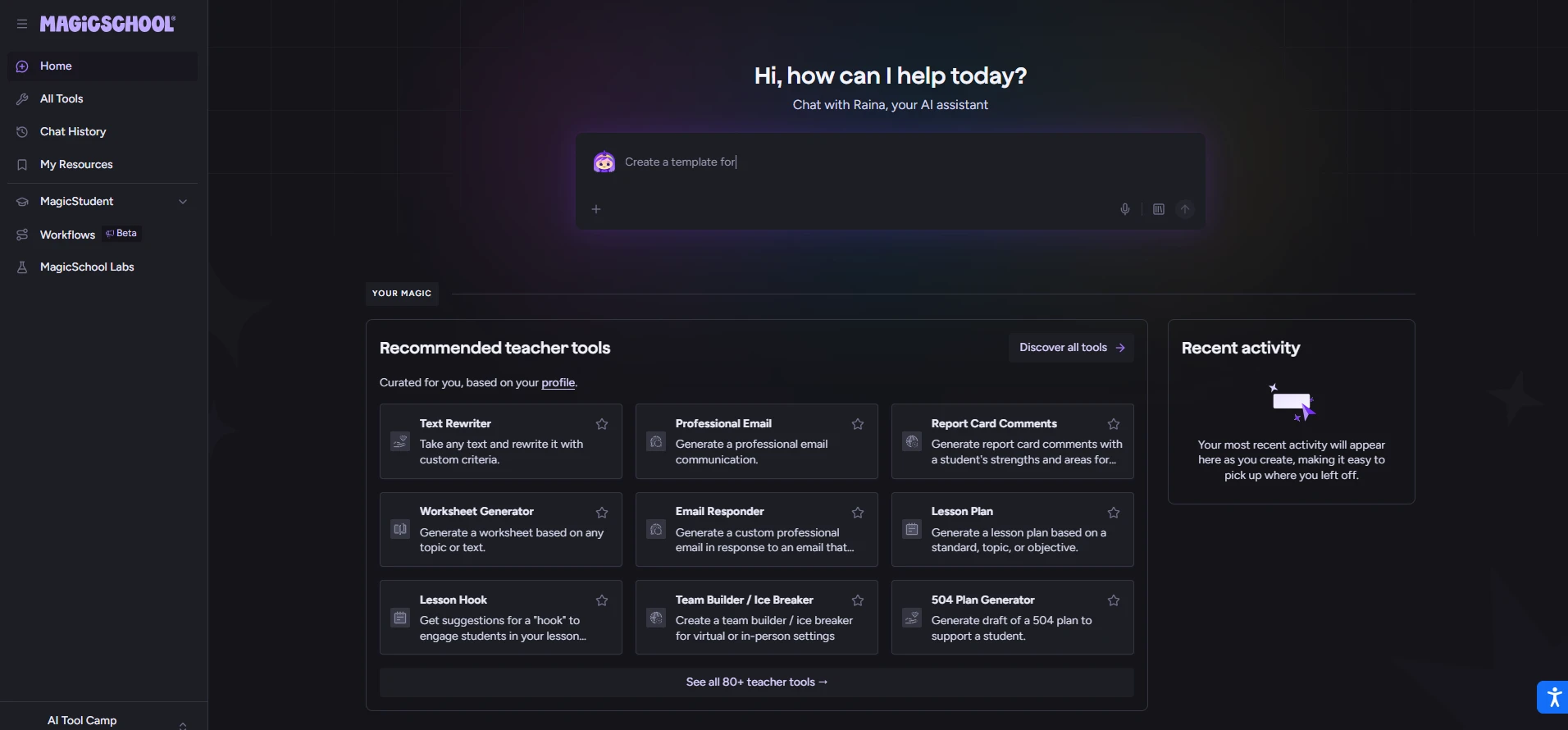Click the Text Rewriter tool icon
The height and width of the screenshot is (730, 1568).
(400, 441)
